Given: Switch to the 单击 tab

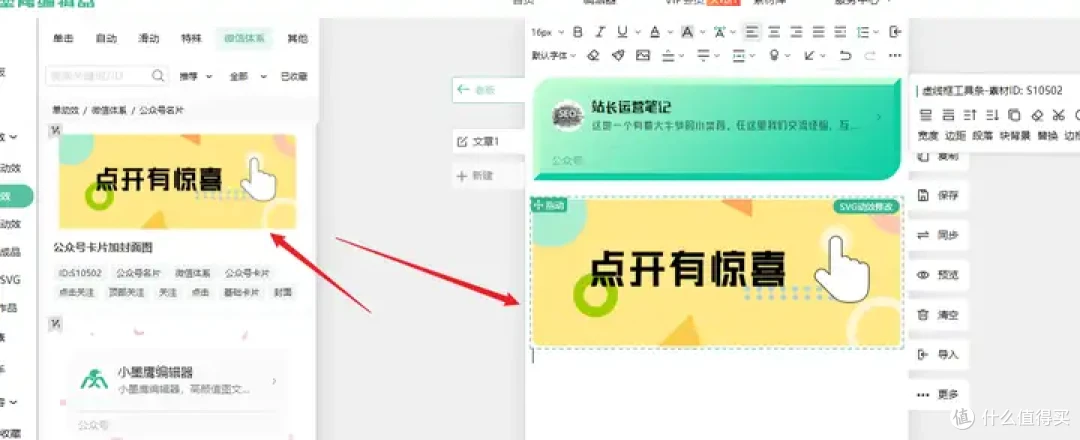Looking at the screenshot, I should point(63,39).
